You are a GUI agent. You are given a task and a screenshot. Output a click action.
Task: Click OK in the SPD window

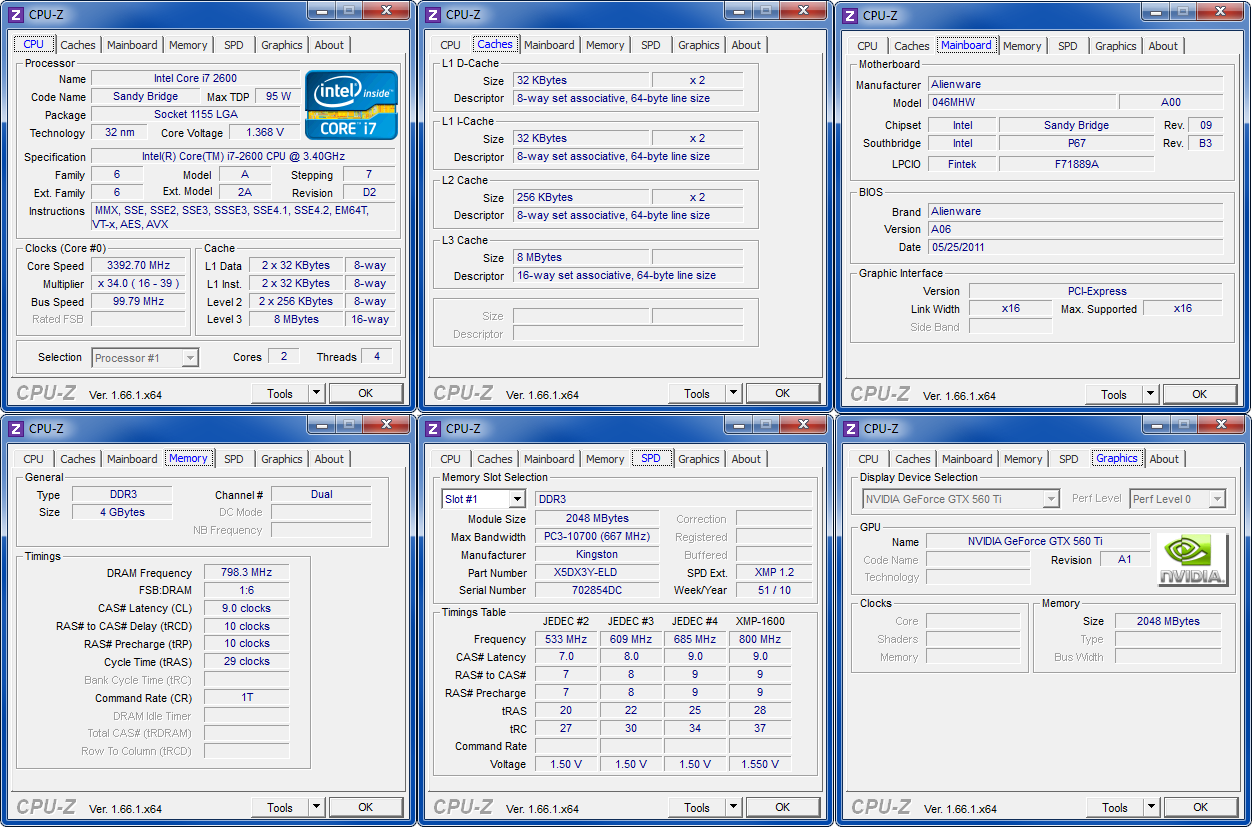pyautogui.click(x=783, y=808)
